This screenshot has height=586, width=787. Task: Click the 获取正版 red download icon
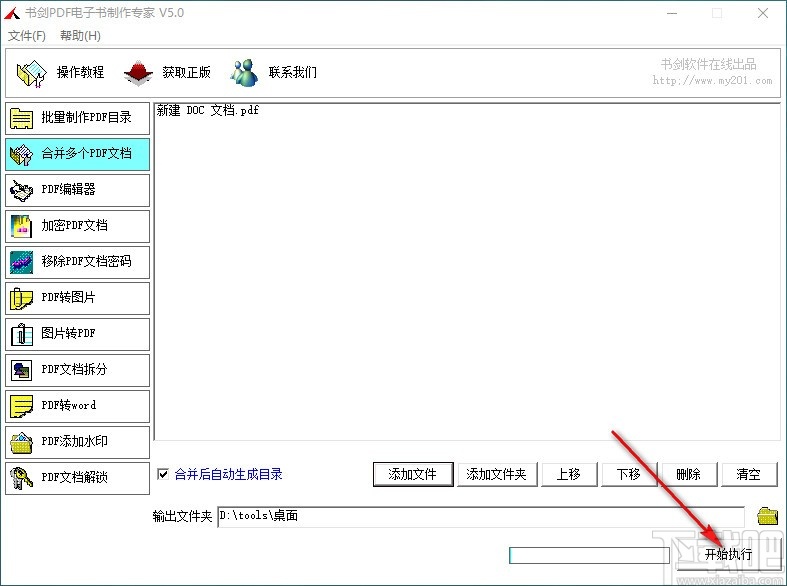point(138,73)
